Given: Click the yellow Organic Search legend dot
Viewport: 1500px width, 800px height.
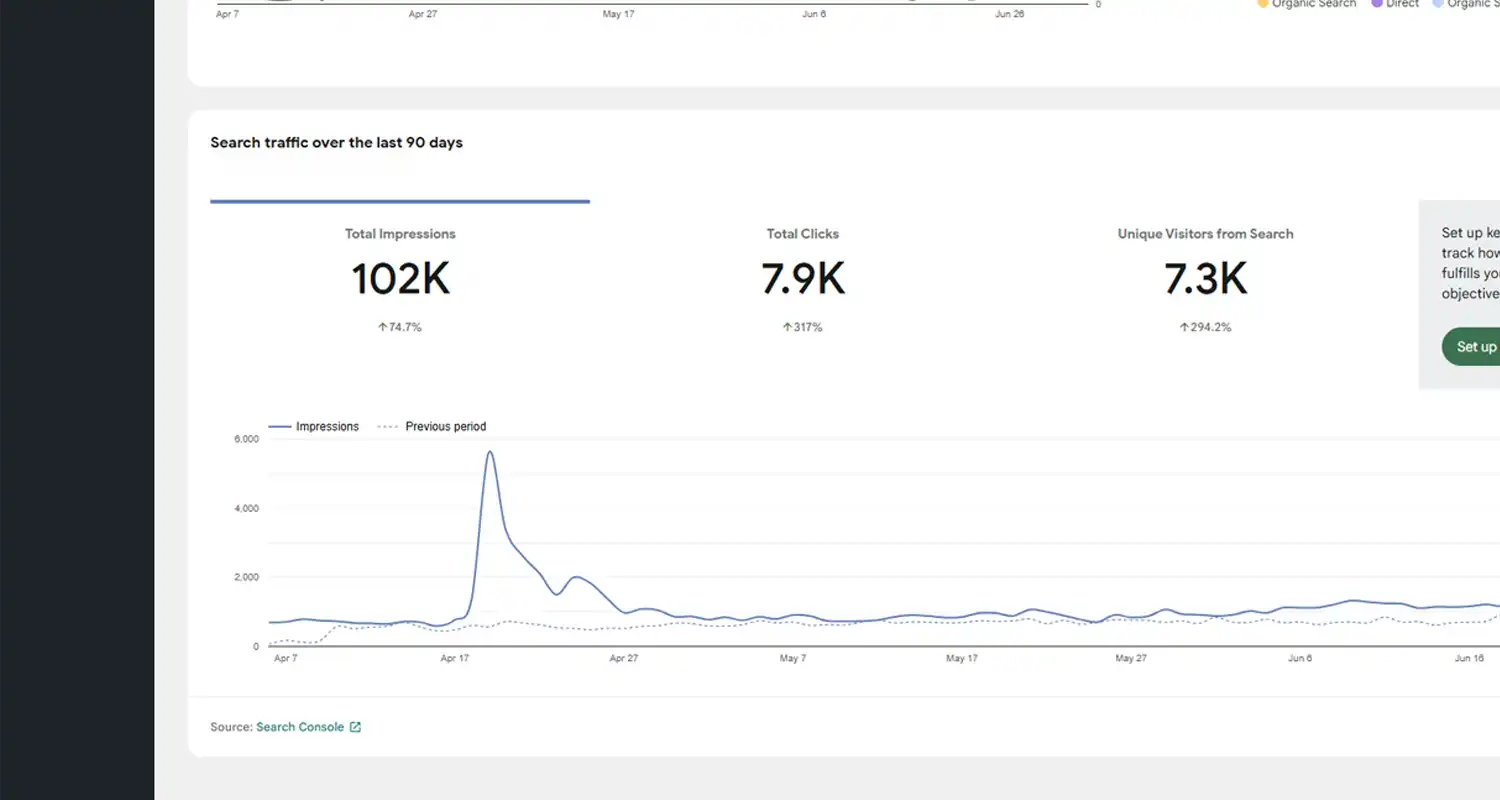Looking at the screenshot, I should [1262, 4].
